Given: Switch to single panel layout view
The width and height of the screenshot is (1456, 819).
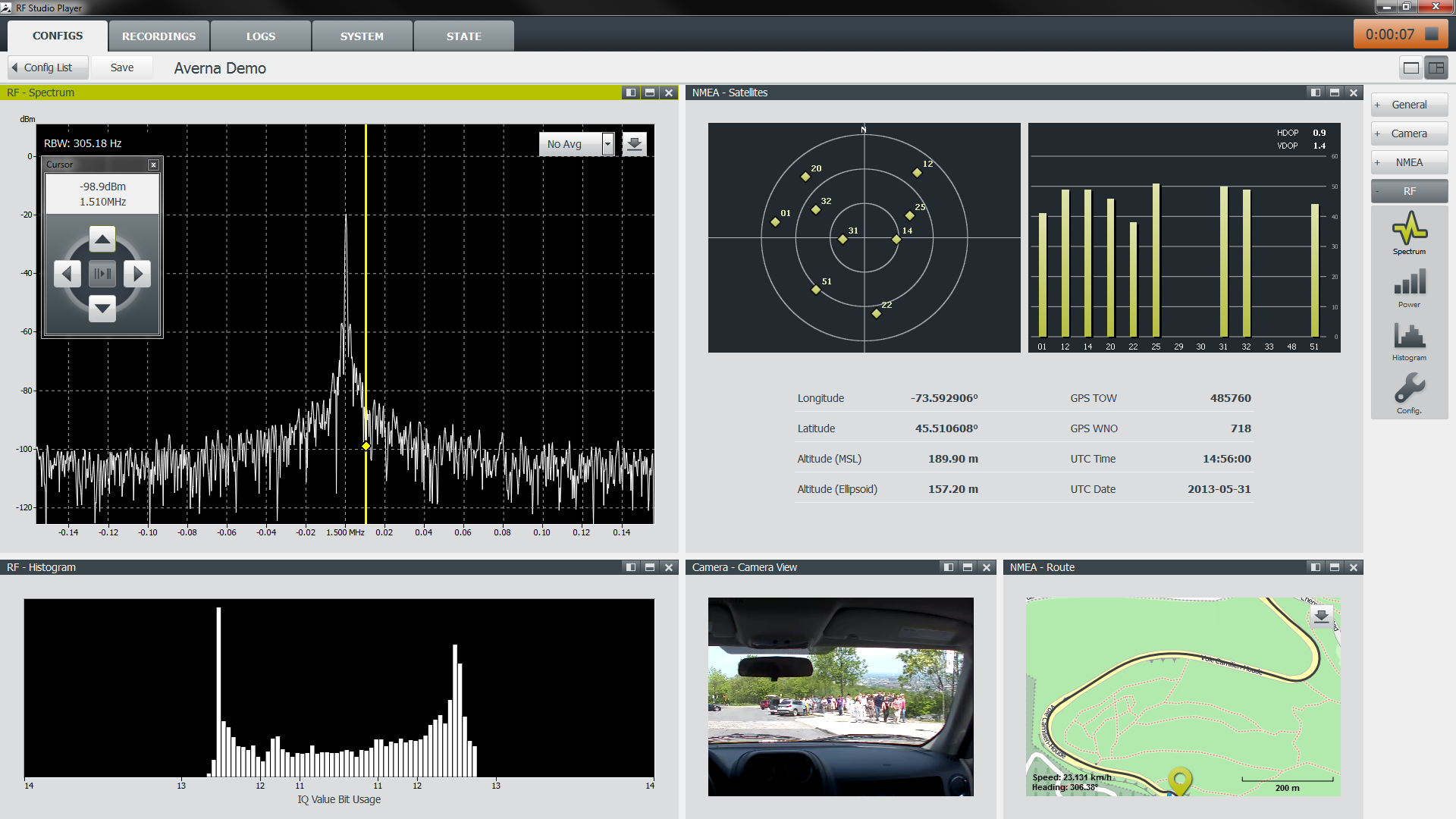Looking at the screenshot, I should tap(1411, 68).
